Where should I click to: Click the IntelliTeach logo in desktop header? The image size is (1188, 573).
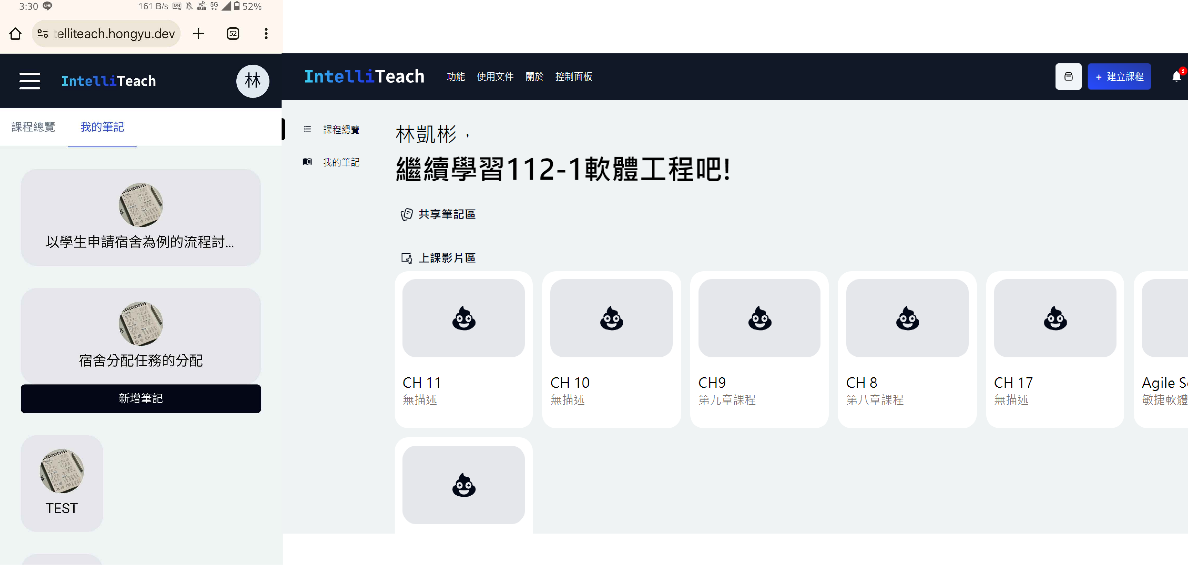click(x=364, y=76)
